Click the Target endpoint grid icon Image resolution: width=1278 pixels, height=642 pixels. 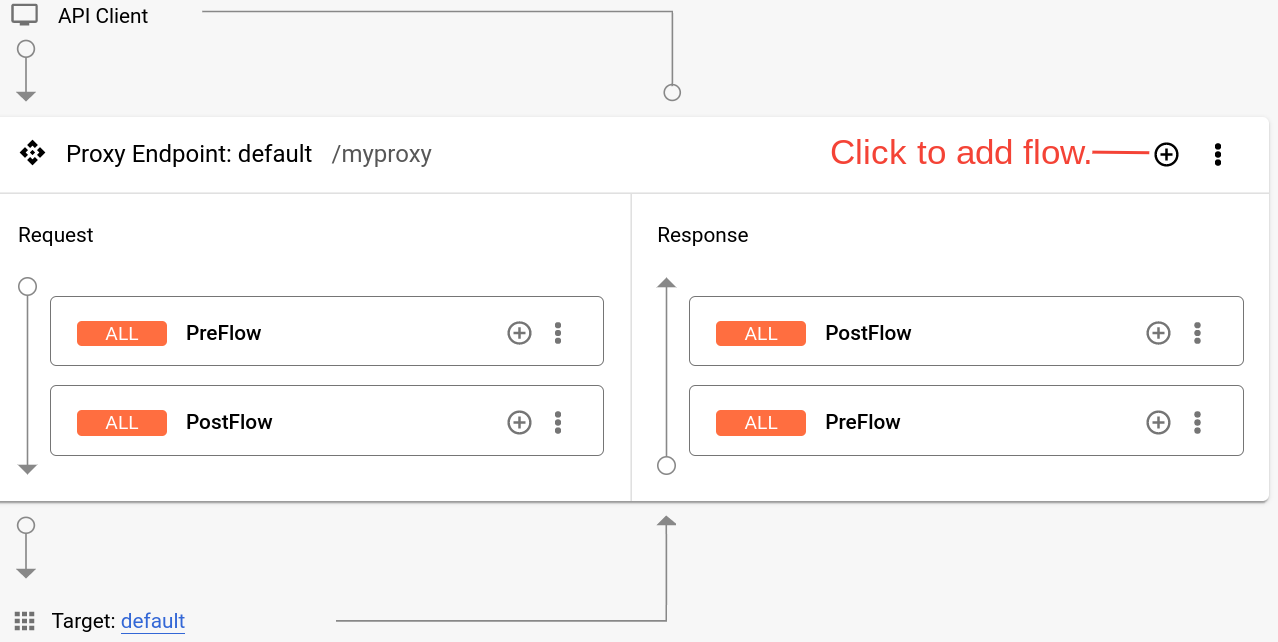tap(24, 621)
